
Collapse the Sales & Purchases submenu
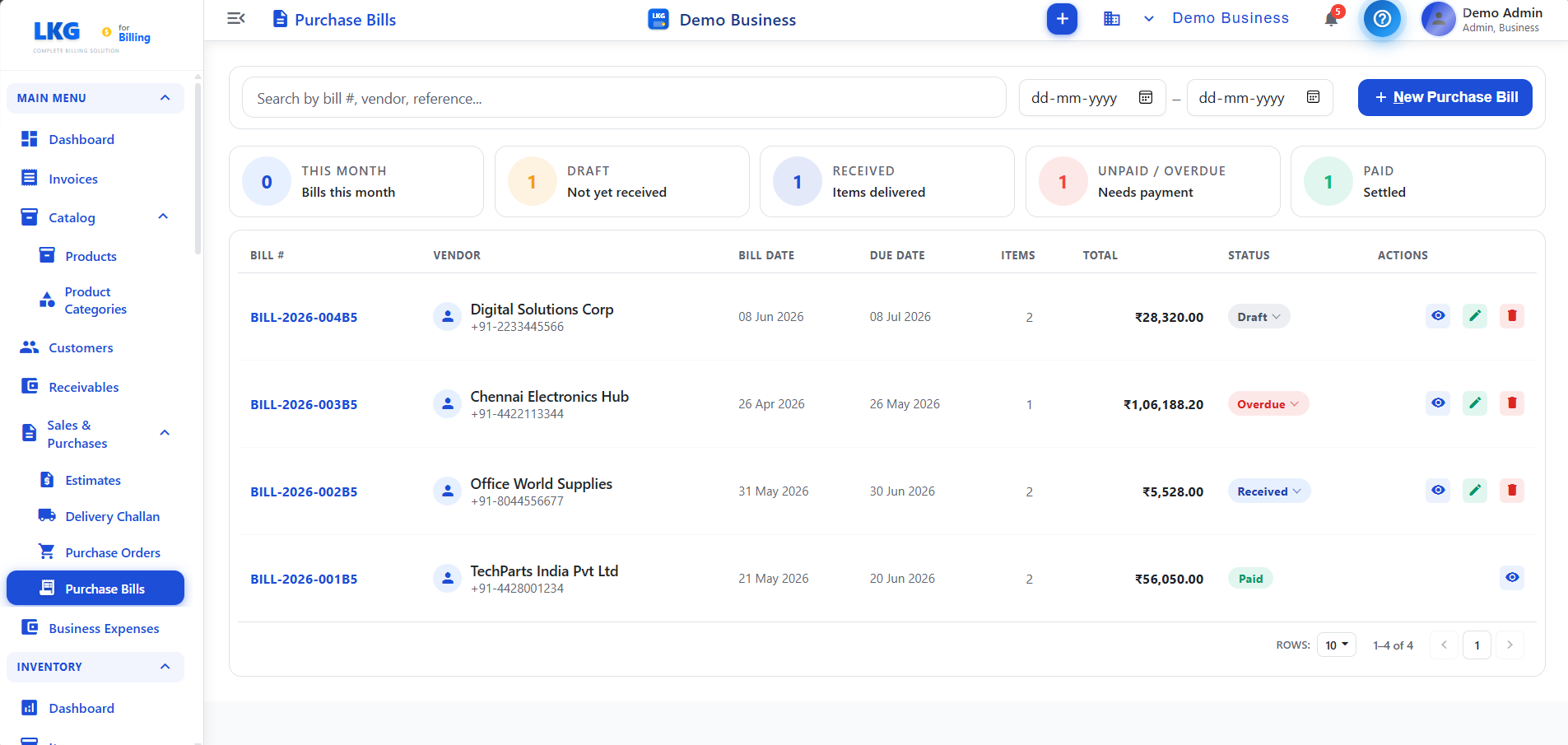pos(165,433)
